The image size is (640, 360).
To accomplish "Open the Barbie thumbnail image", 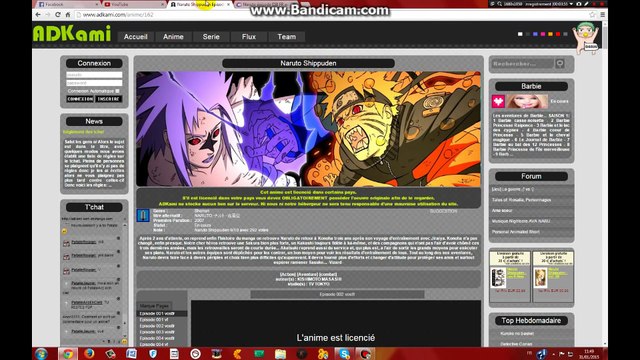I will (x=527, y=101).
